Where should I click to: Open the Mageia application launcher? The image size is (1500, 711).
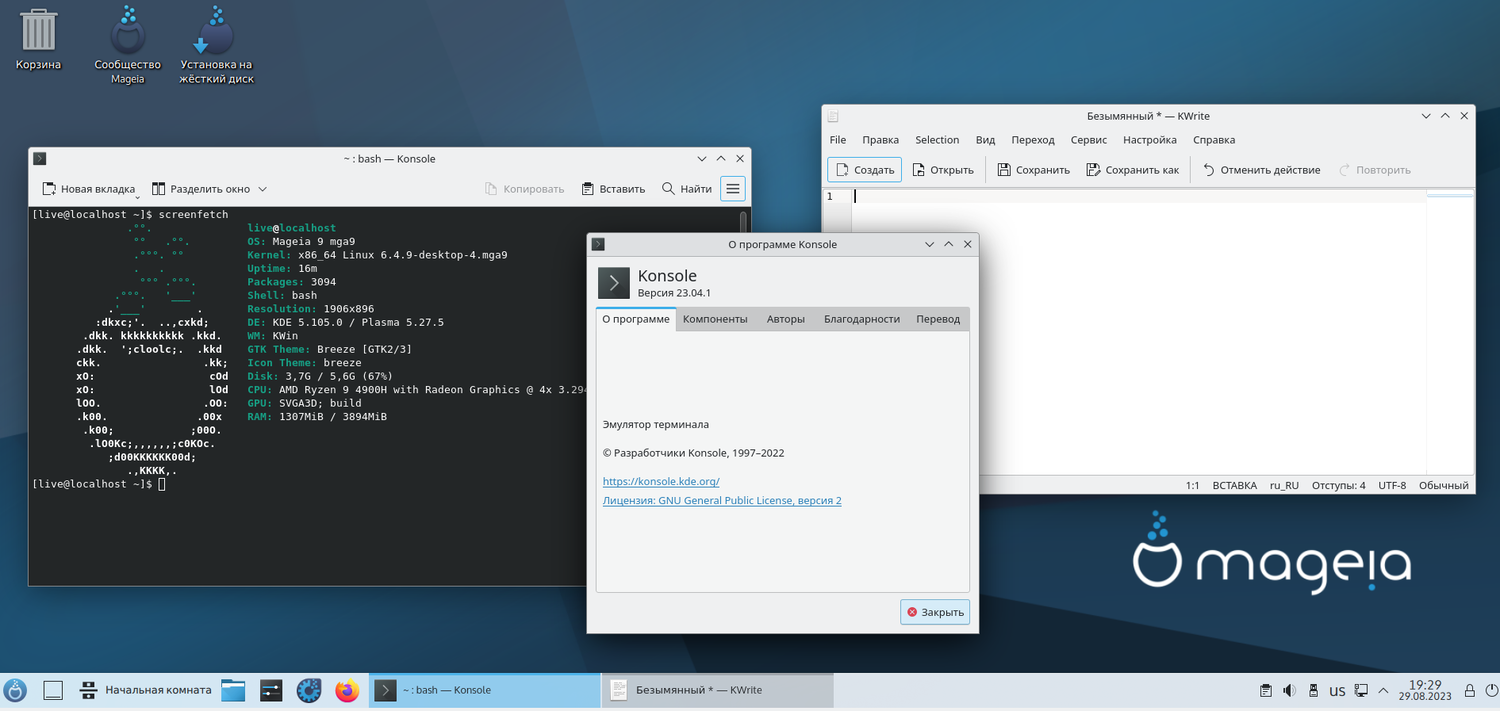click(x=16, y=690)
